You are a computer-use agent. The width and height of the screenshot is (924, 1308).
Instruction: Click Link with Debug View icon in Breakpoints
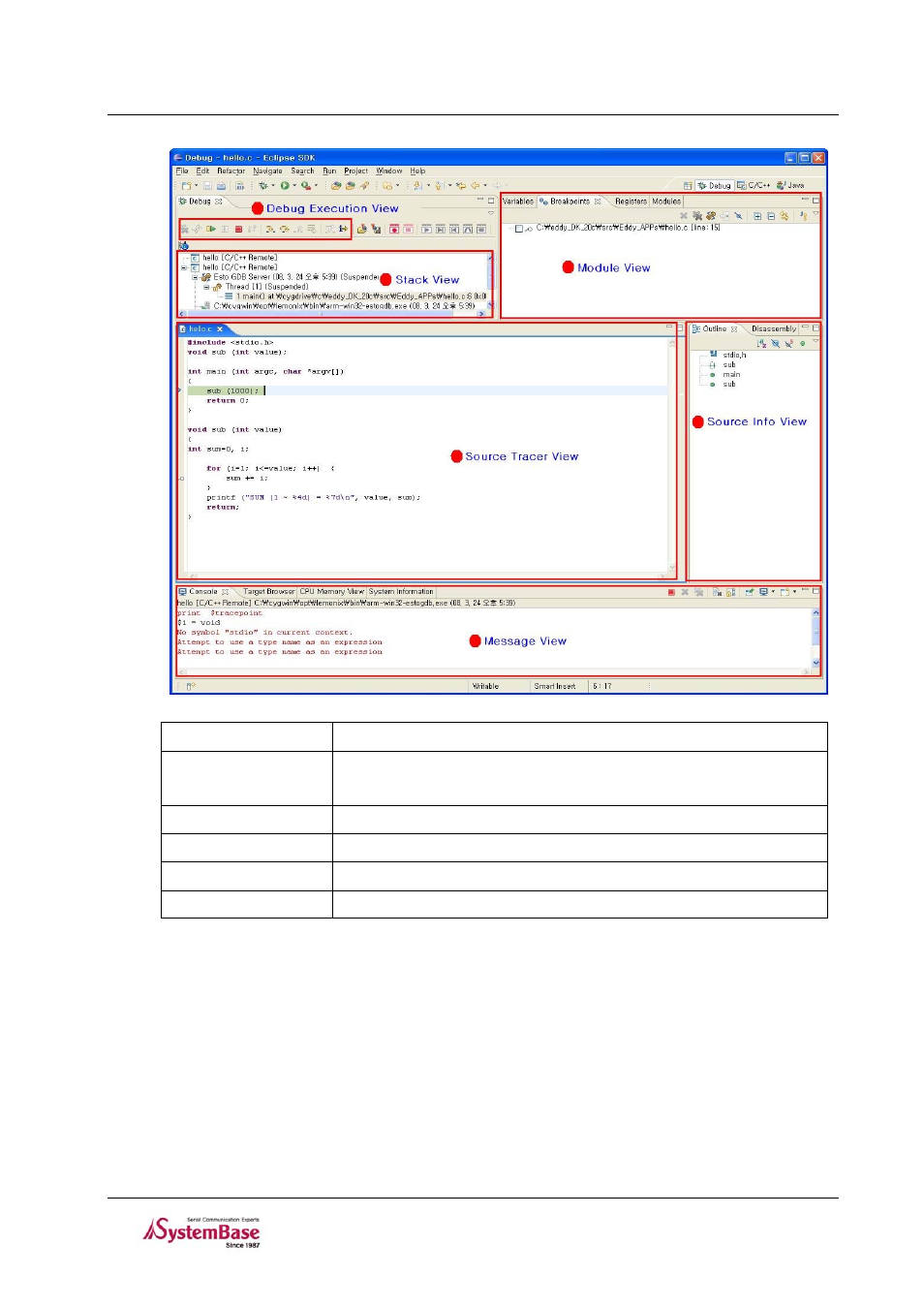pos(784,216)
